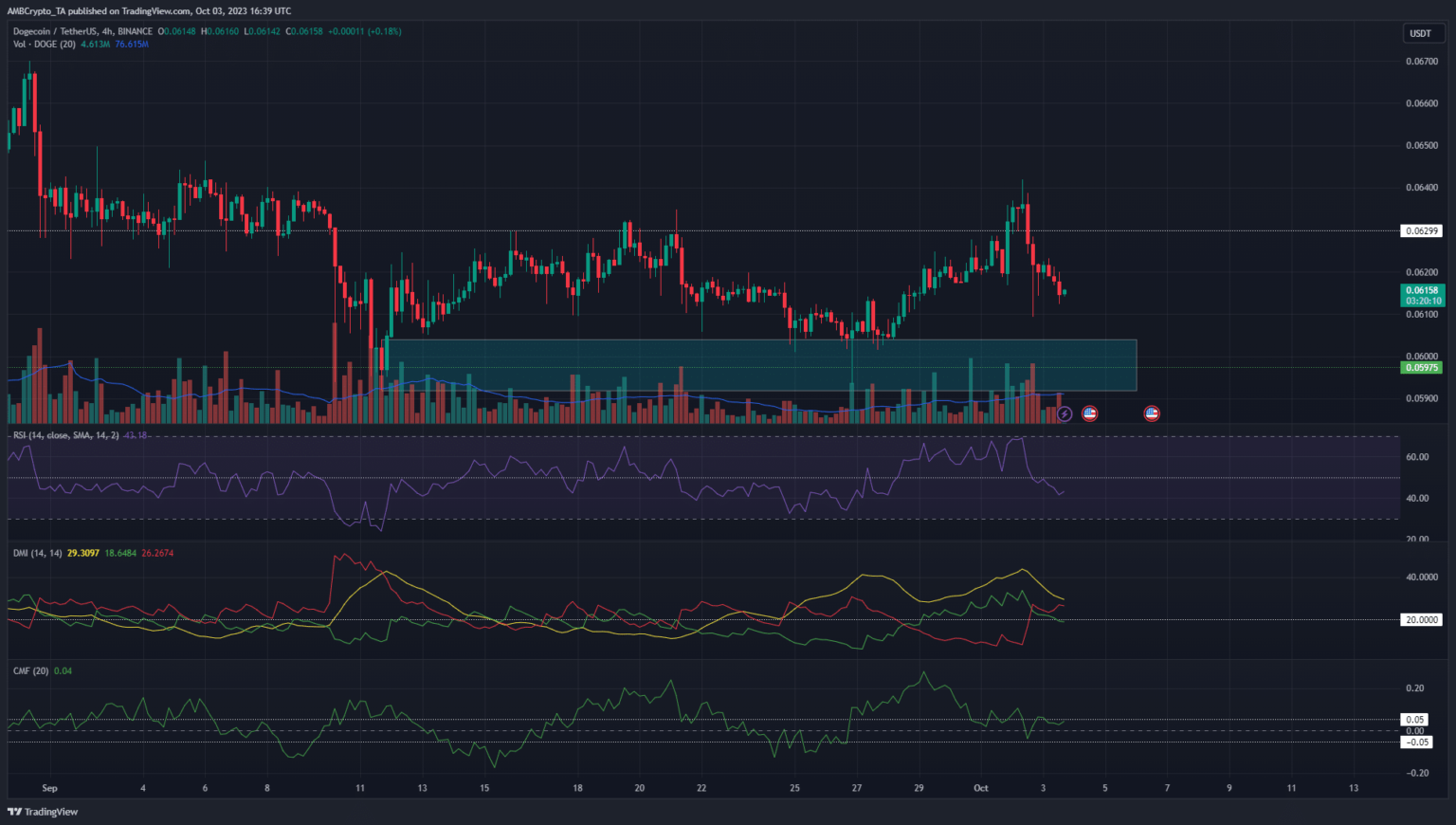
Task: Click the TradingView logo at bottom left
Action: click(x=43, y=812)
